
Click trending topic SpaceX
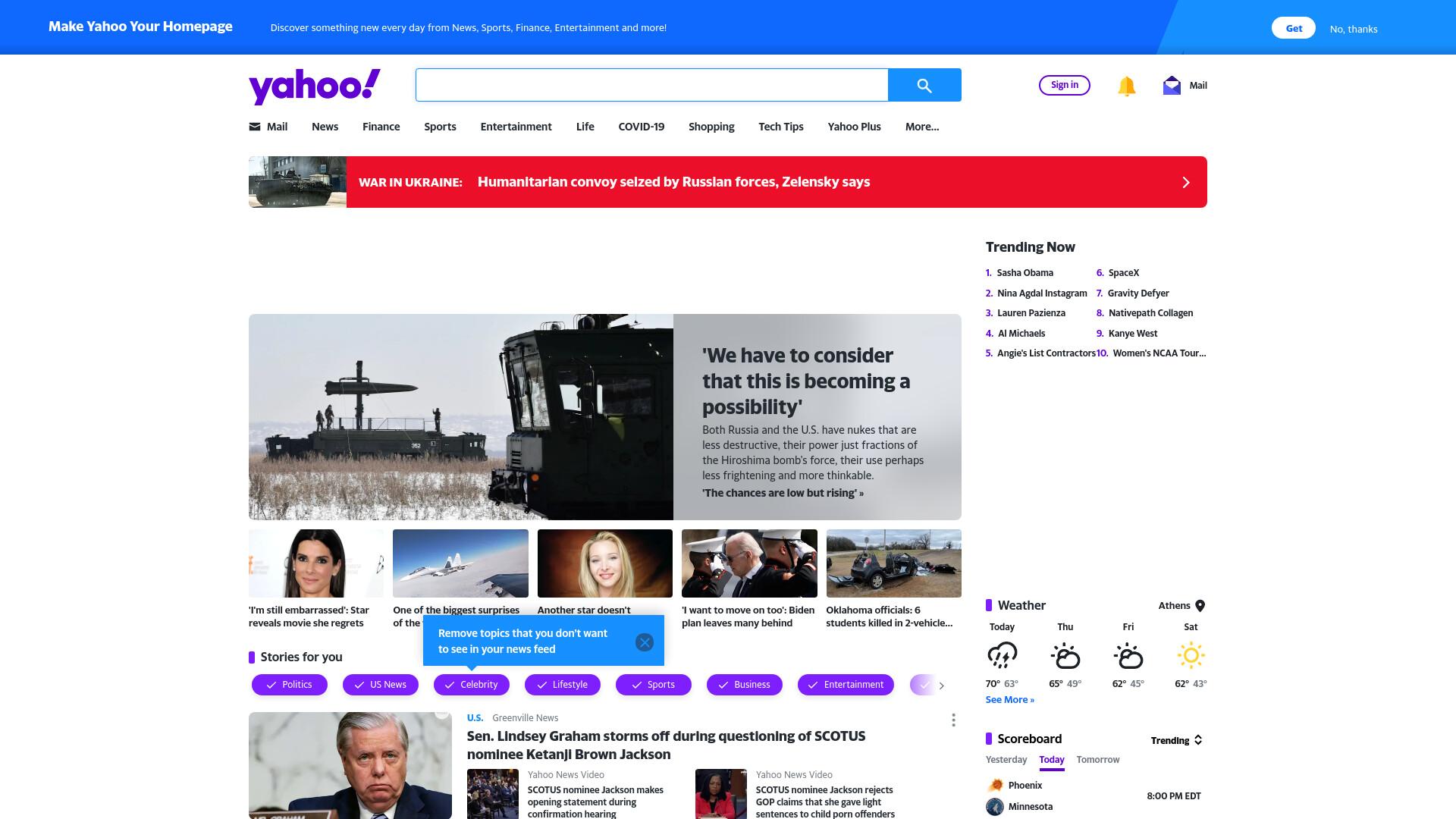pos(1124,273)
